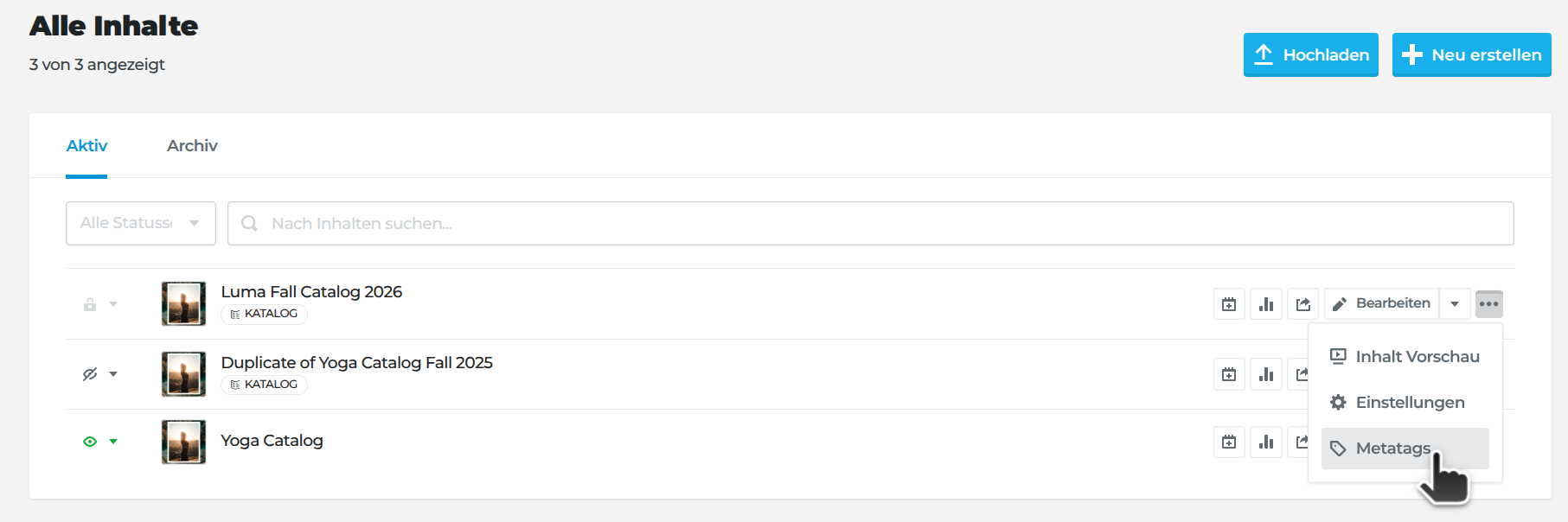View statistics for Luma Fall Catalog 2026
Viewport: 1568px width, 522px height.
click(x=1266, y=304)
